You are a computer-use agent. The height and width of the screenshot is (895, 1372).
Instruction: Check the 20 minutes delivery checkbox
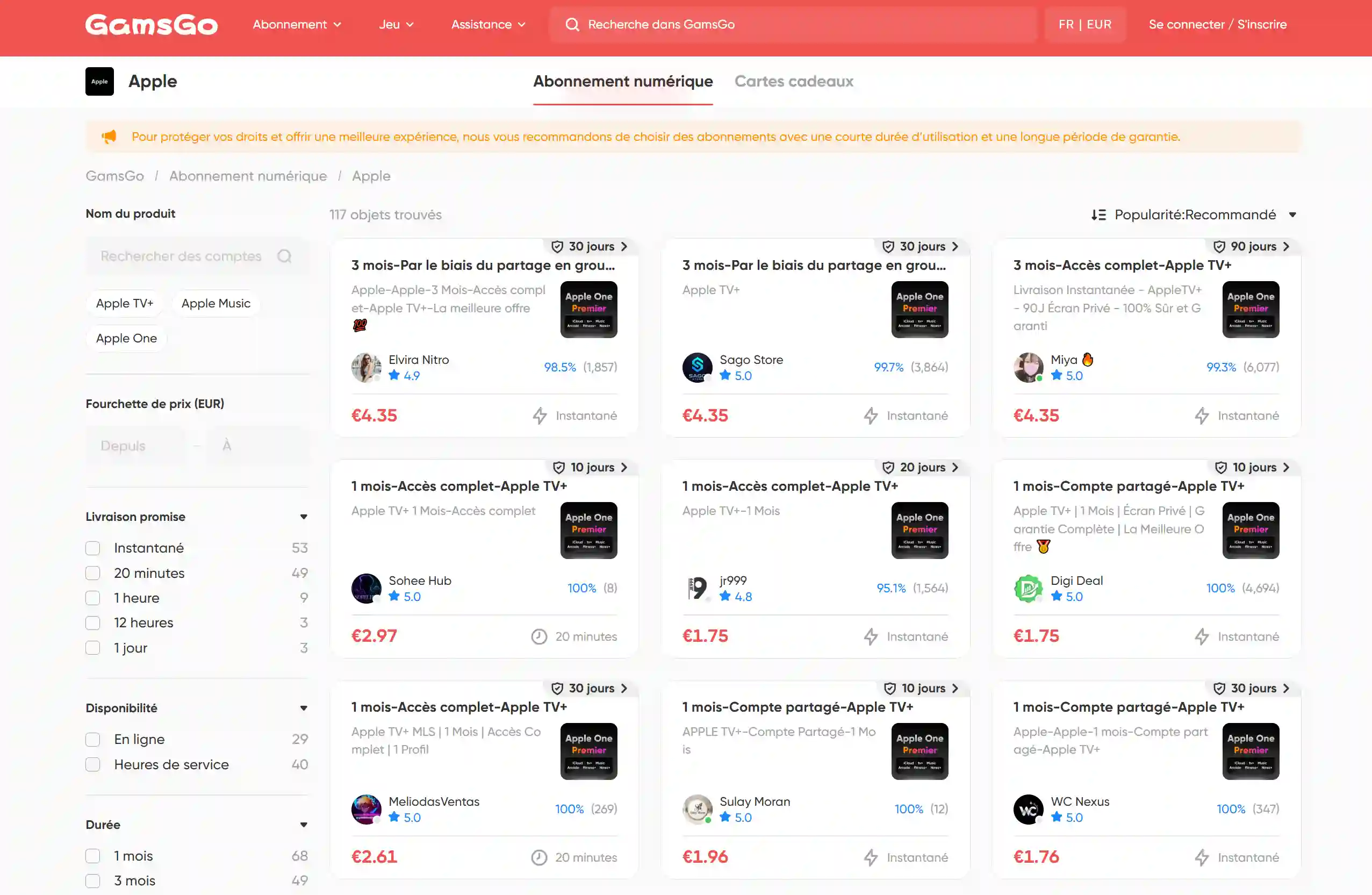click(93, 573)
